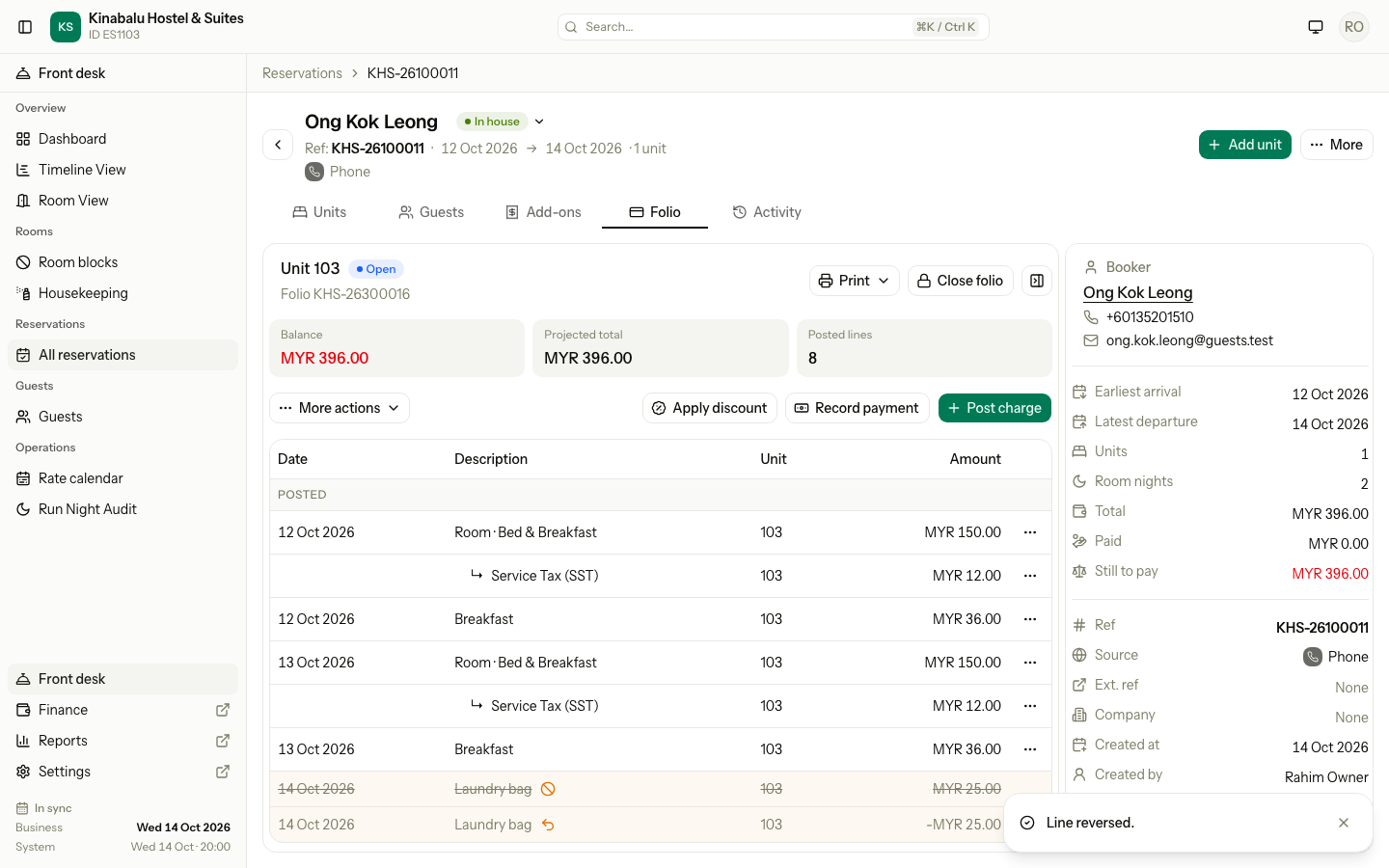
Task: Open Rate calendar in sidebar
Action: click(123, 478)
